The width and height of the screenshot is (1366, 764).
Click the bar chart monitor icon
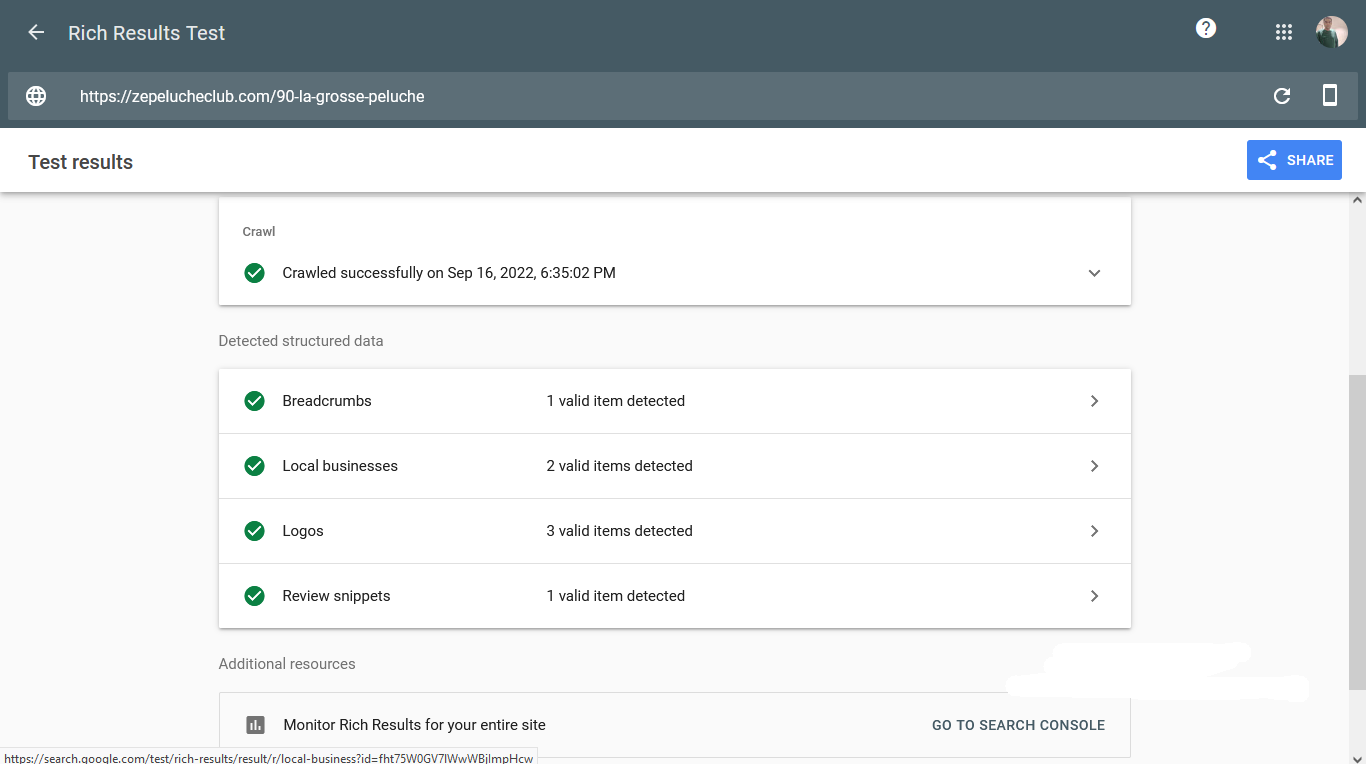pos(255,725)
